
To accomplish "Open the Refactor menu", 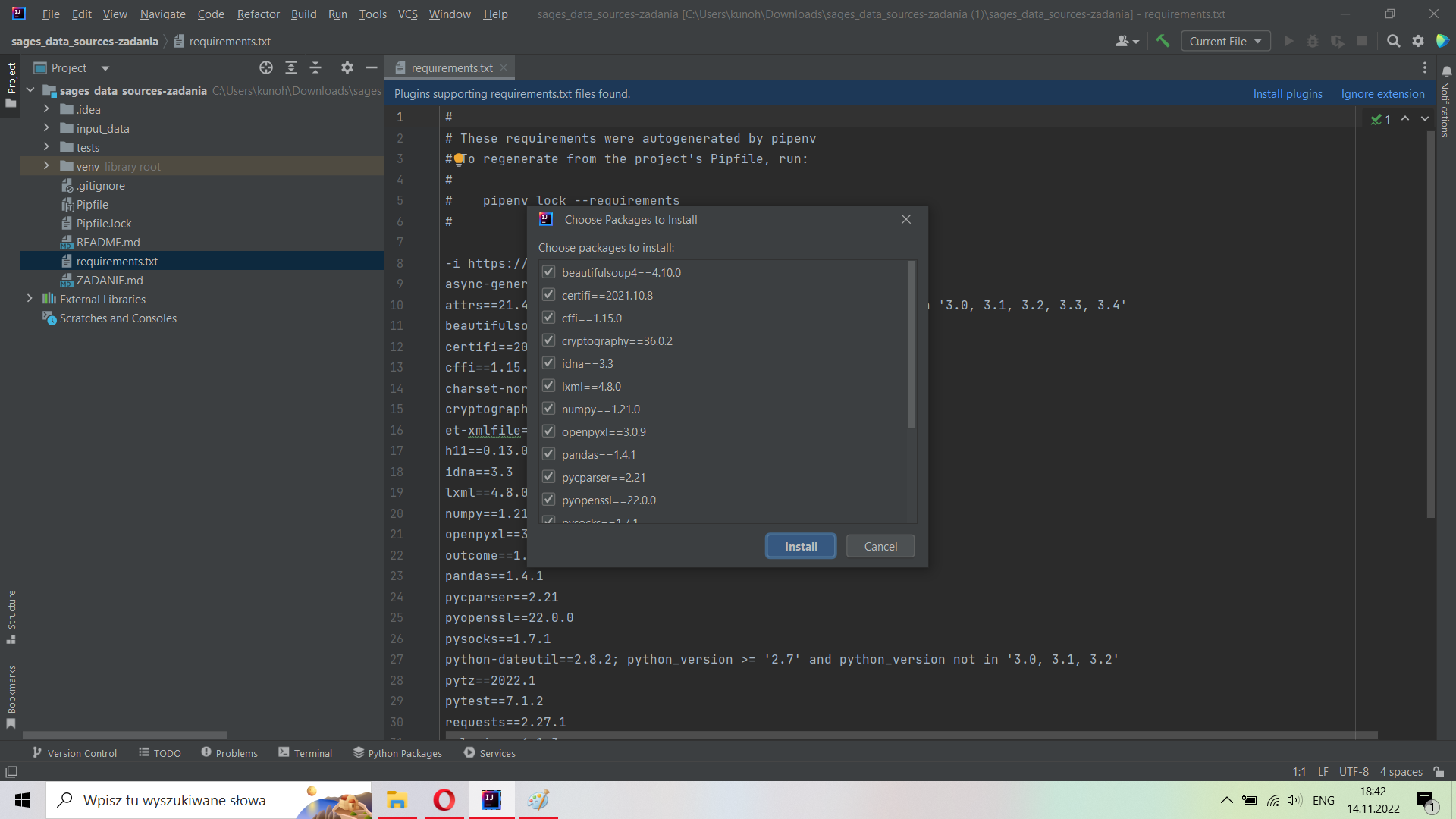I will (x=258, y=13).
